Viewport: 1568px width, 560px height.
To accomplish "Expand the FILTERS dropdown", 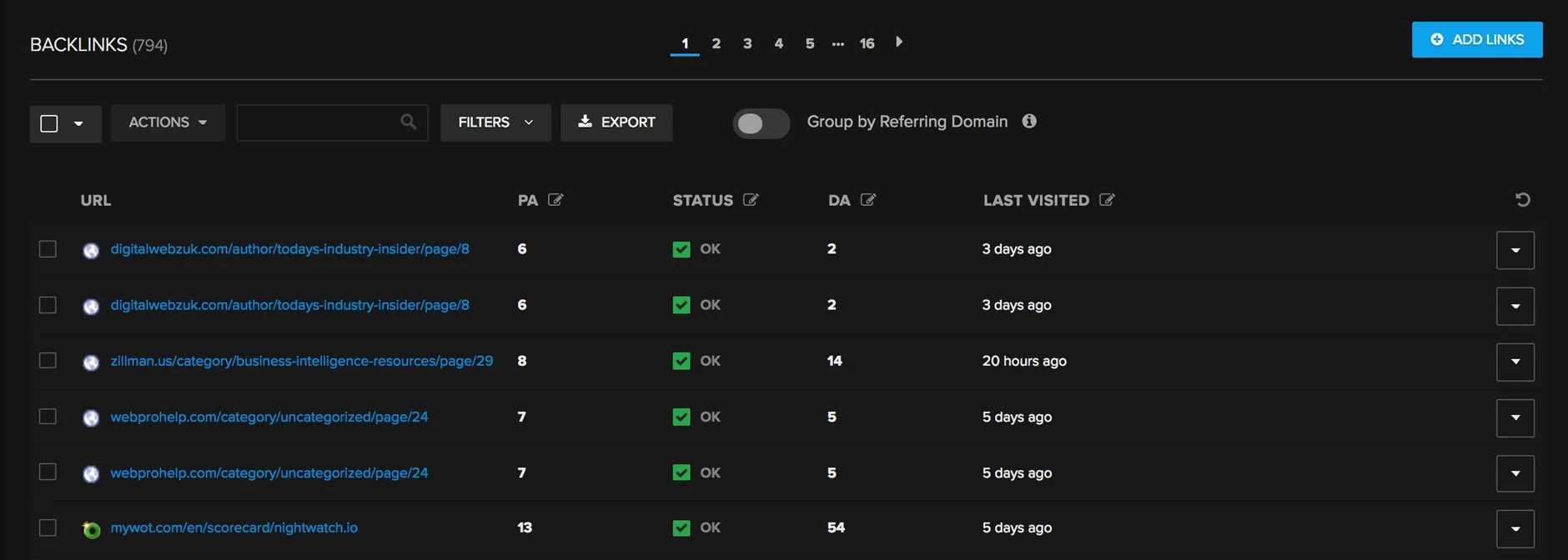I will (495, 122).
